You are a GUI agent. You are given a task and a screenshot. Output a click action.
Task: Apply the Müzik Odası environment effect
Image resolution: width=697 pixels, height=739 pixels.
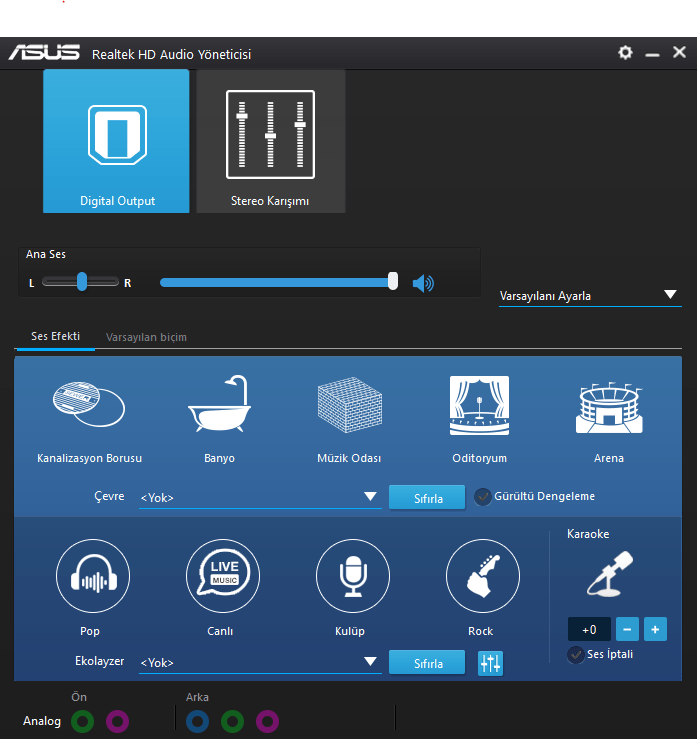(349, 405)
